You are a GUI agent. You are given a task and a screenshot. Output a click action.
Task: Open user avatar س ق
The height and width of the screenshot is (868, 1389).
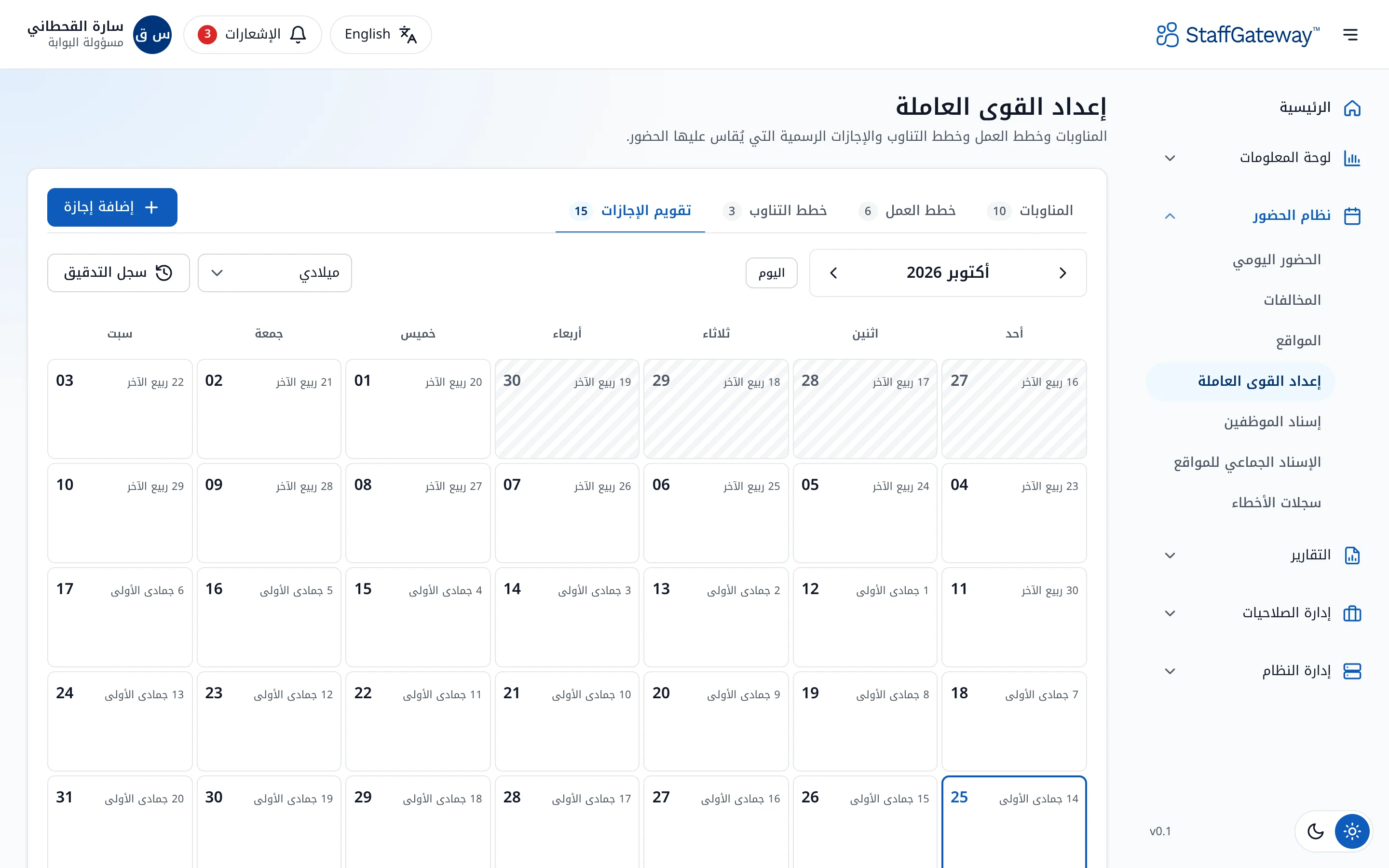152,34
